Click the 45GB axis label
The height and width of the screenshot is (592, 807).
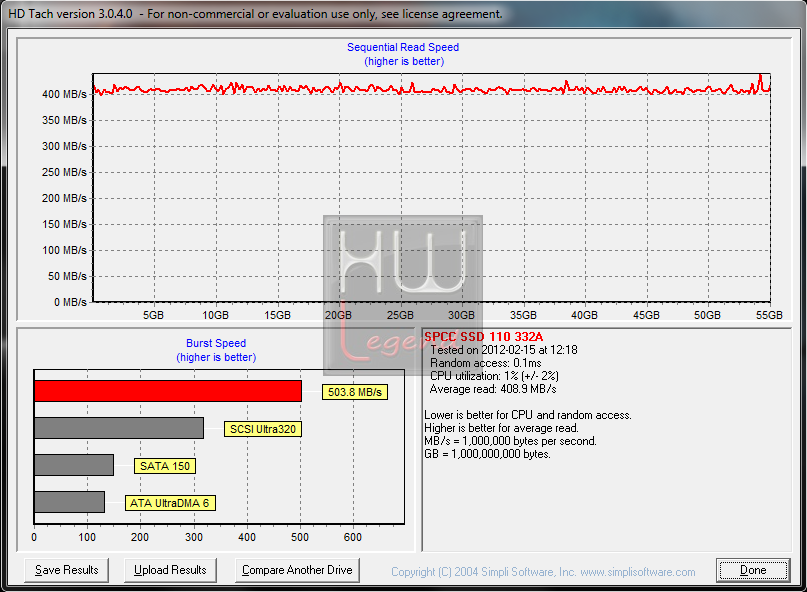(646, 315)
